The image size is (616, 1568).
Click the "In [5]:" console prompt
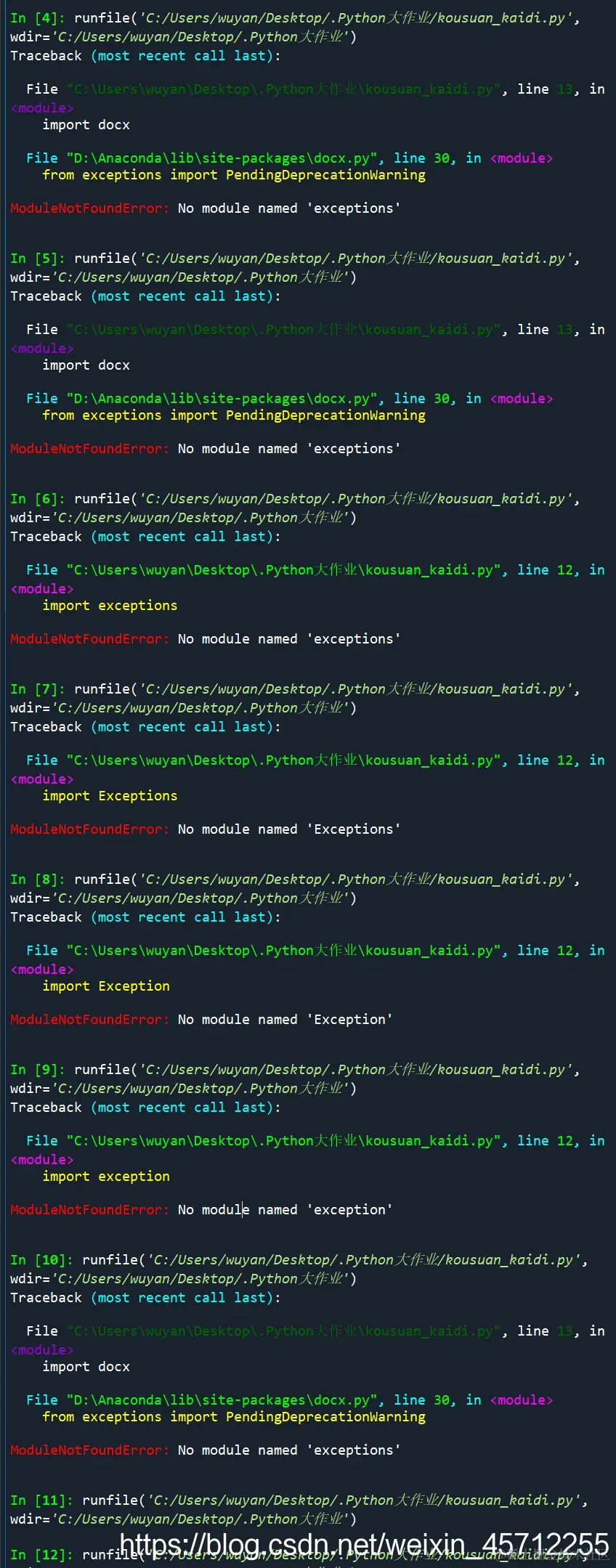38,259
